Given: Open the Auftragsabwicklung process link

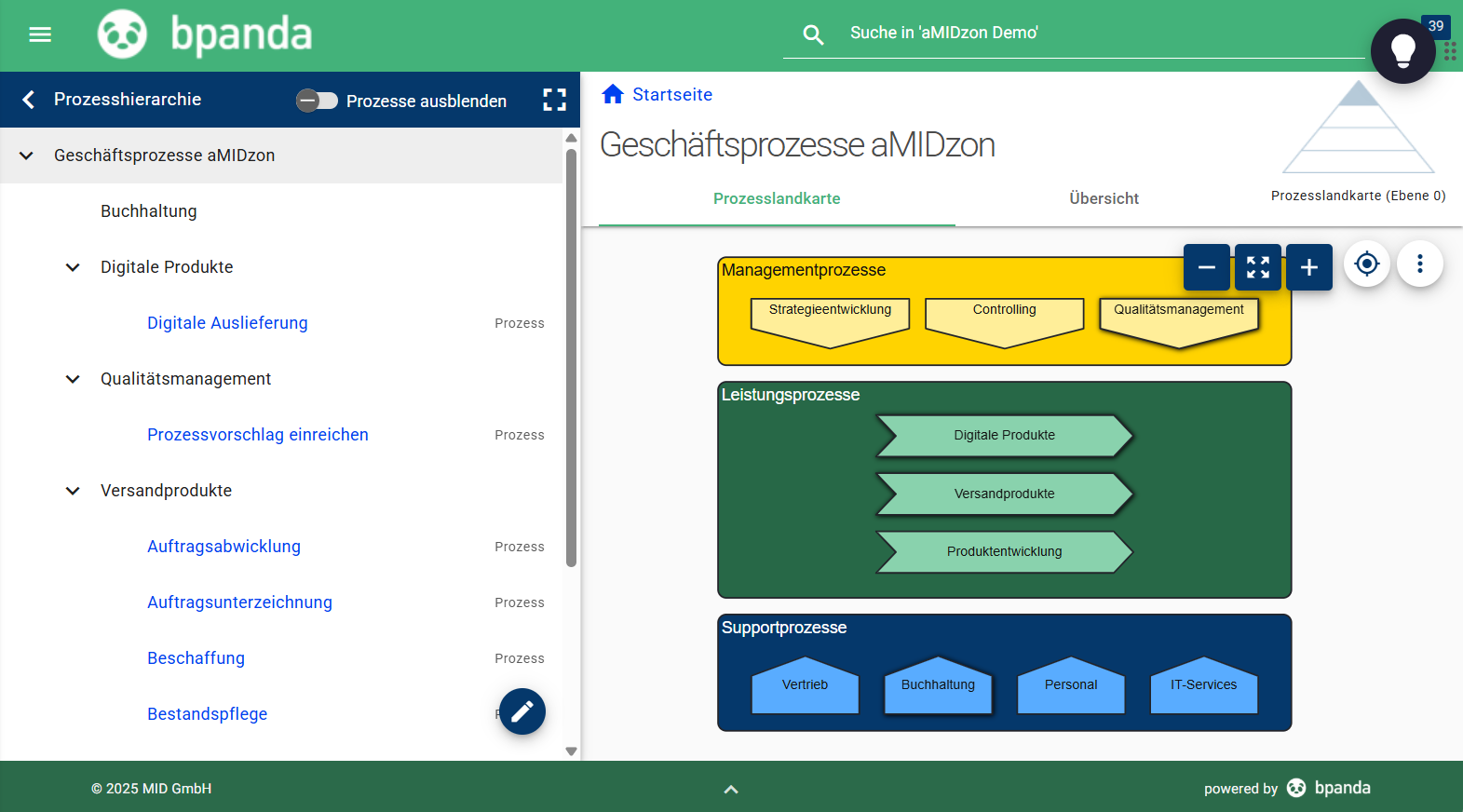Looking at the screenshot, I should [x=224, y=547].
